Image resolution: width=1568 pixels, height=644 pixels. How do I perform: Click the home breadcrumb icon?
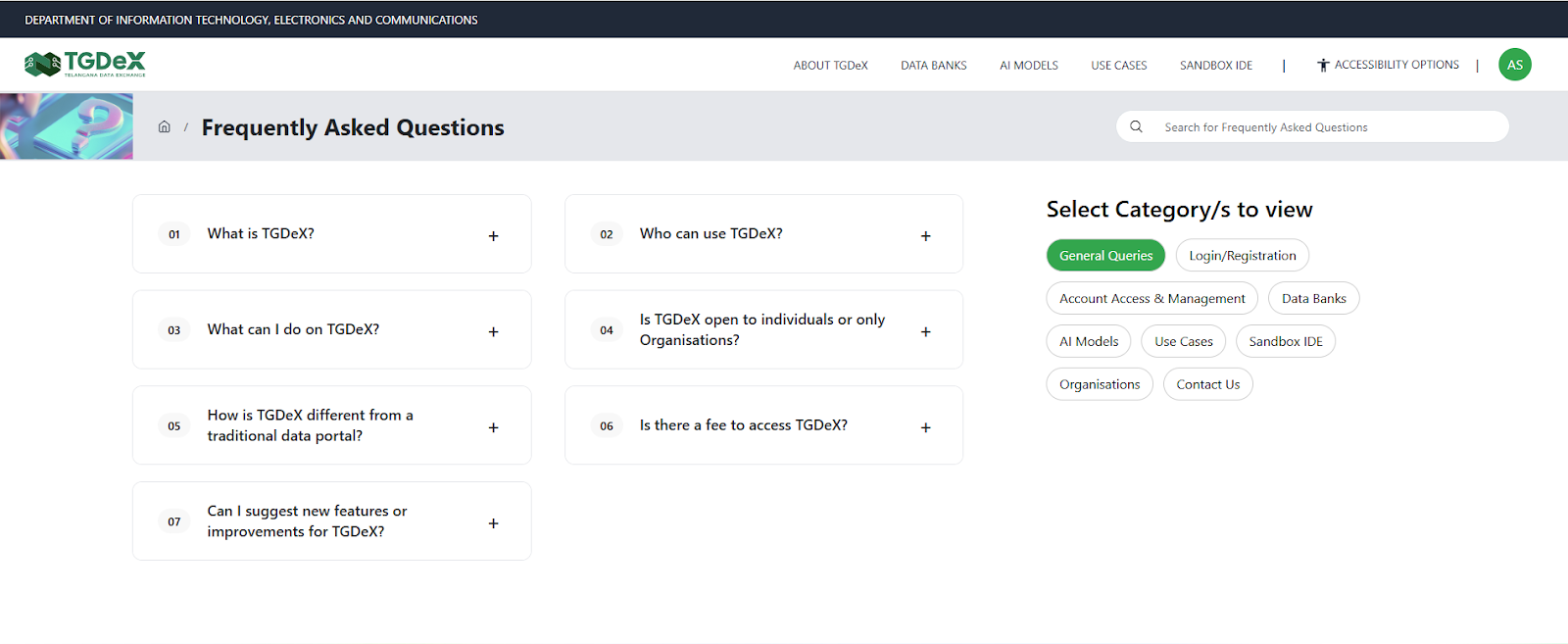pos(165,127)
